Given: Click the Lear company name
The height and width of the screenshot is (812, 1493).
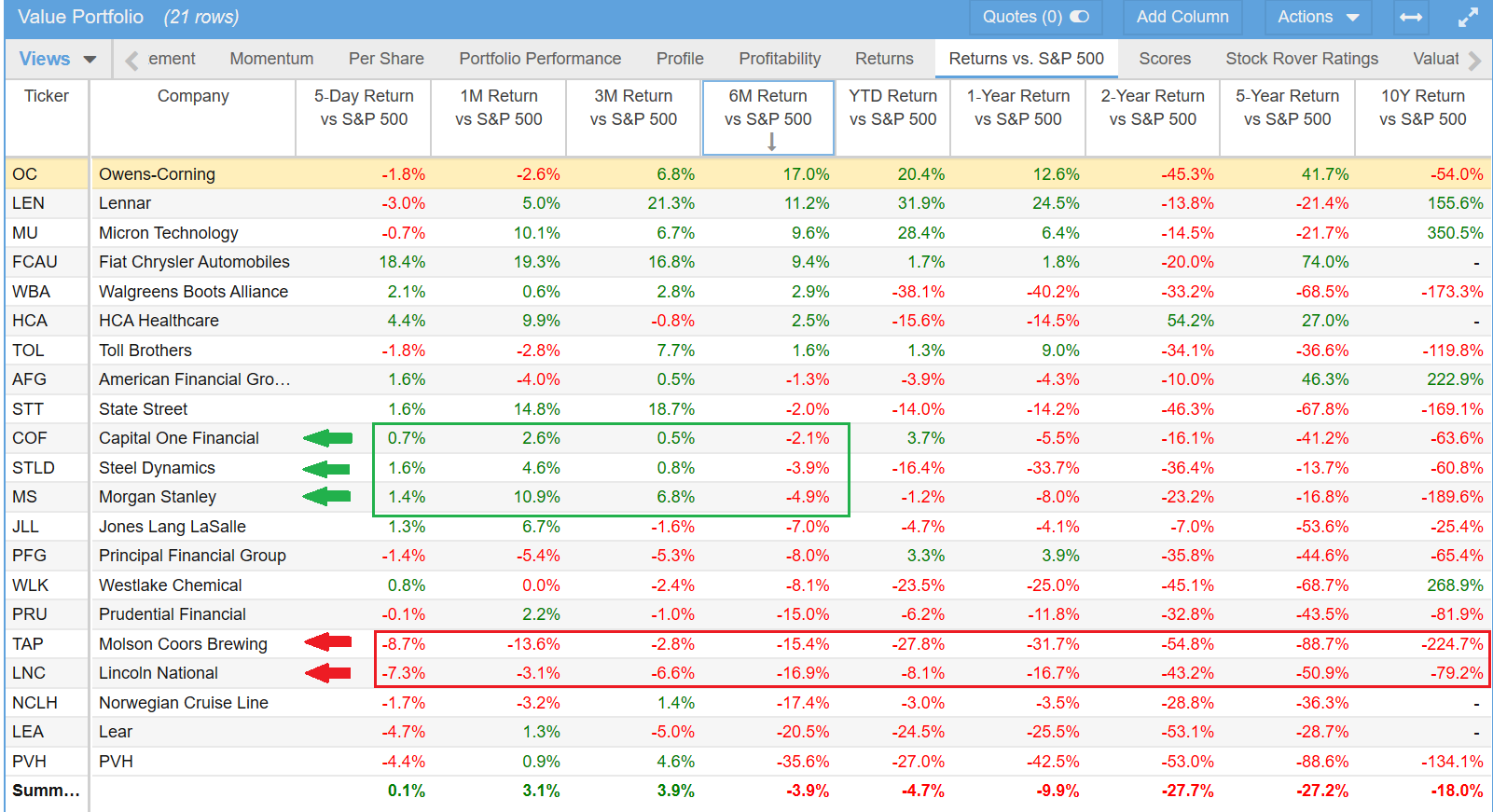Looking at the screenshot, I should click(x=116, y=732).
